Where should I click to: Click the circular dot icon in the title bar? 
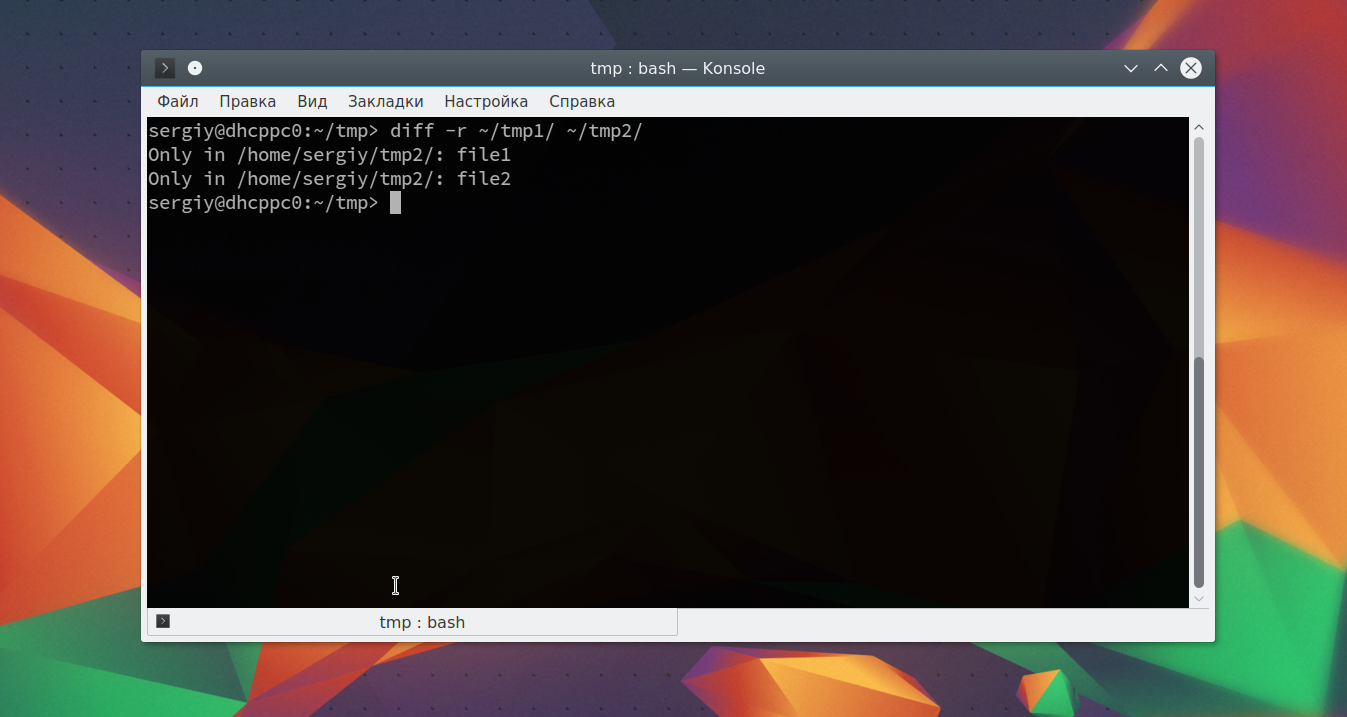(194, 68)
